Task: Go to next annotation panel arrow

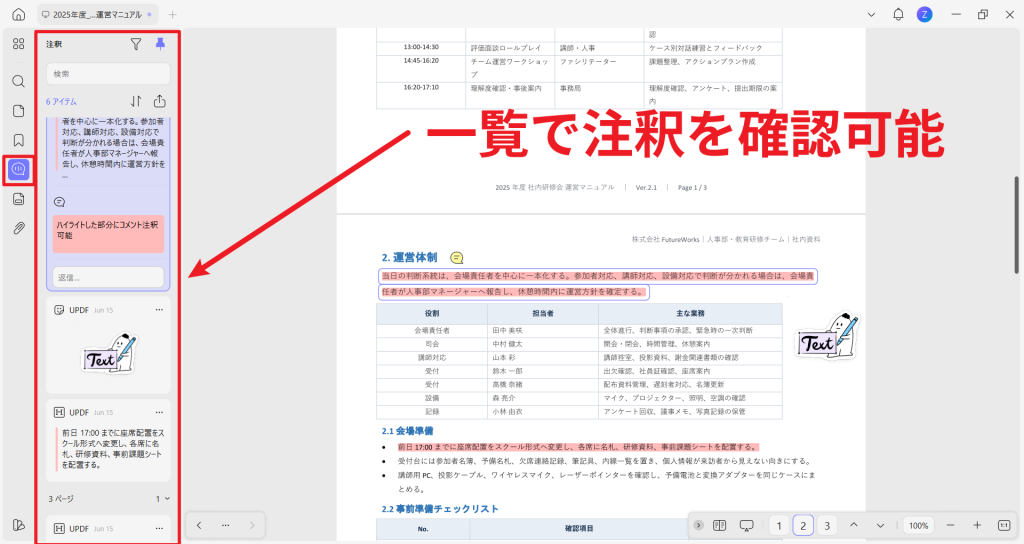Action: coord(252,525)
